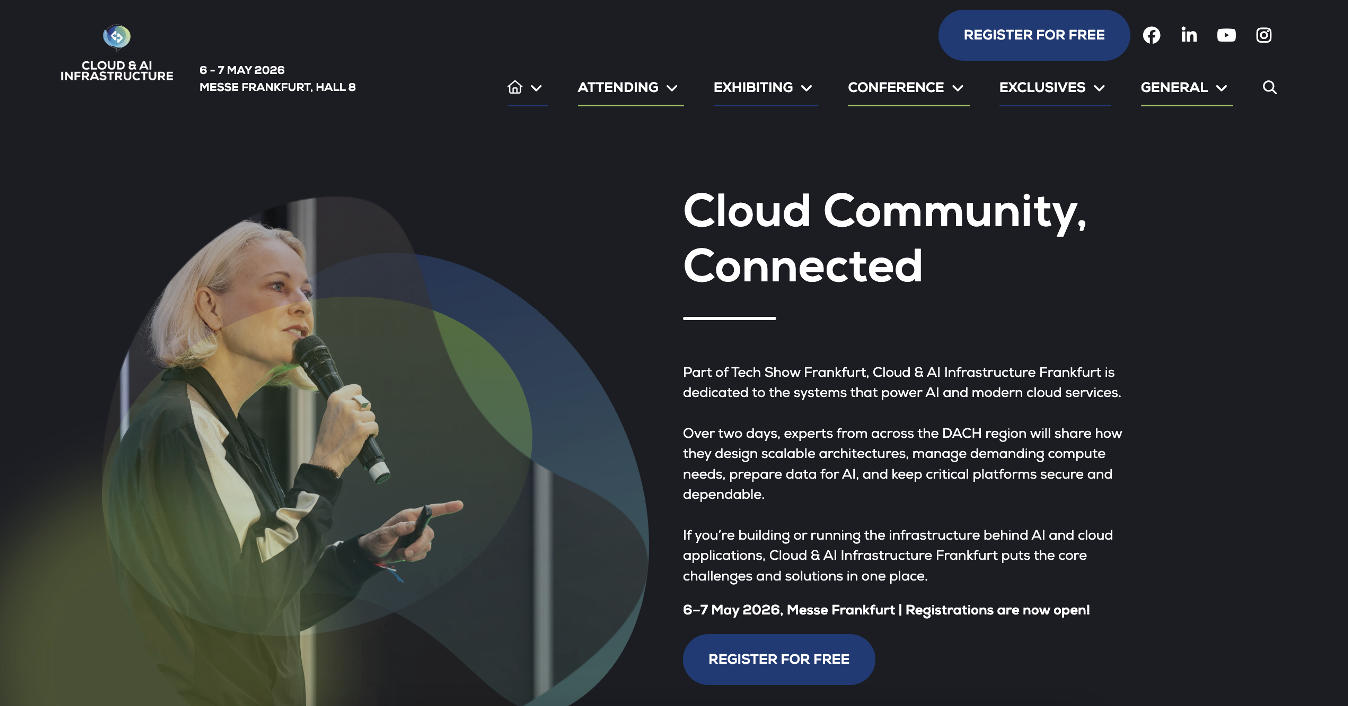Open the Instagram profile icon
Viewport: 1348px width, 706px height.
pyautogui.click(x=1264, y=35)
